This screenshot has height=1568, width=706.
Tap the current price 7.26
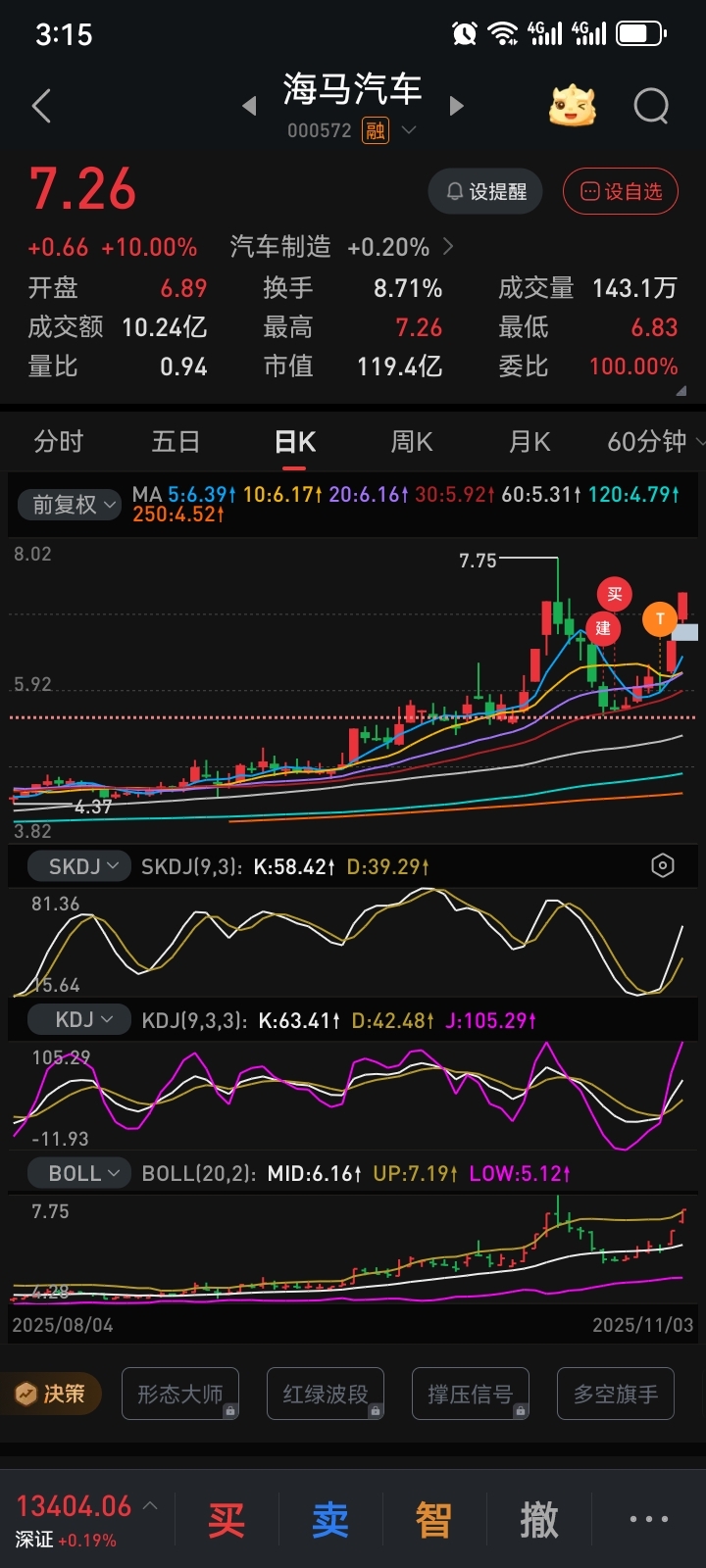click(82, 189)
